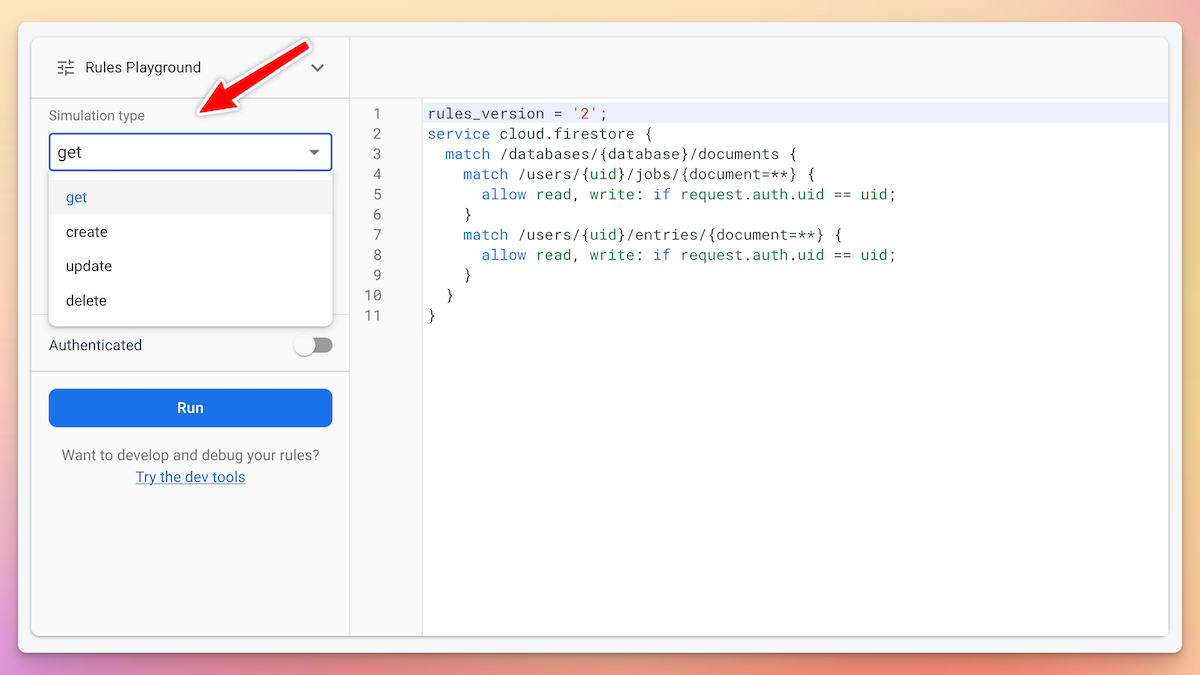The height and width of the screenshot is (675, 1200).
Task: Collapse the Rules Playground chevron
Action: tap(318, 68)
